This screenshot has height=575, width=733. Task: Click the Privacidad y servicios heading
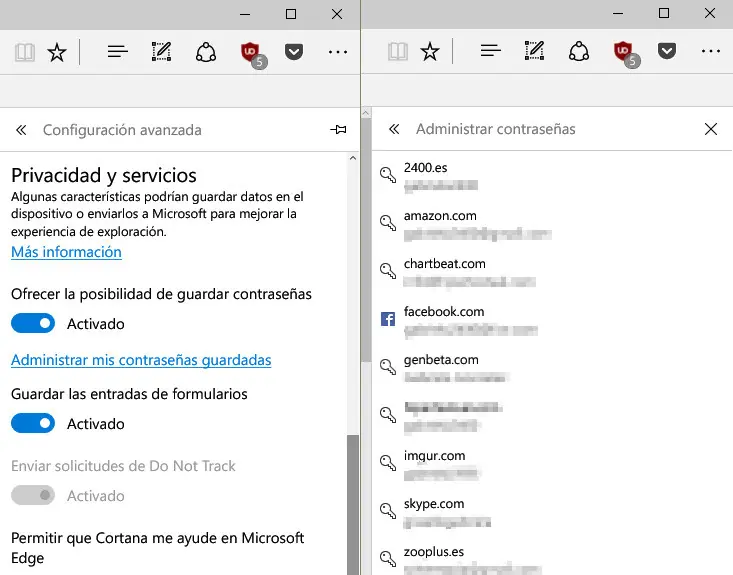pyautogui.click(x=104, y=176)
